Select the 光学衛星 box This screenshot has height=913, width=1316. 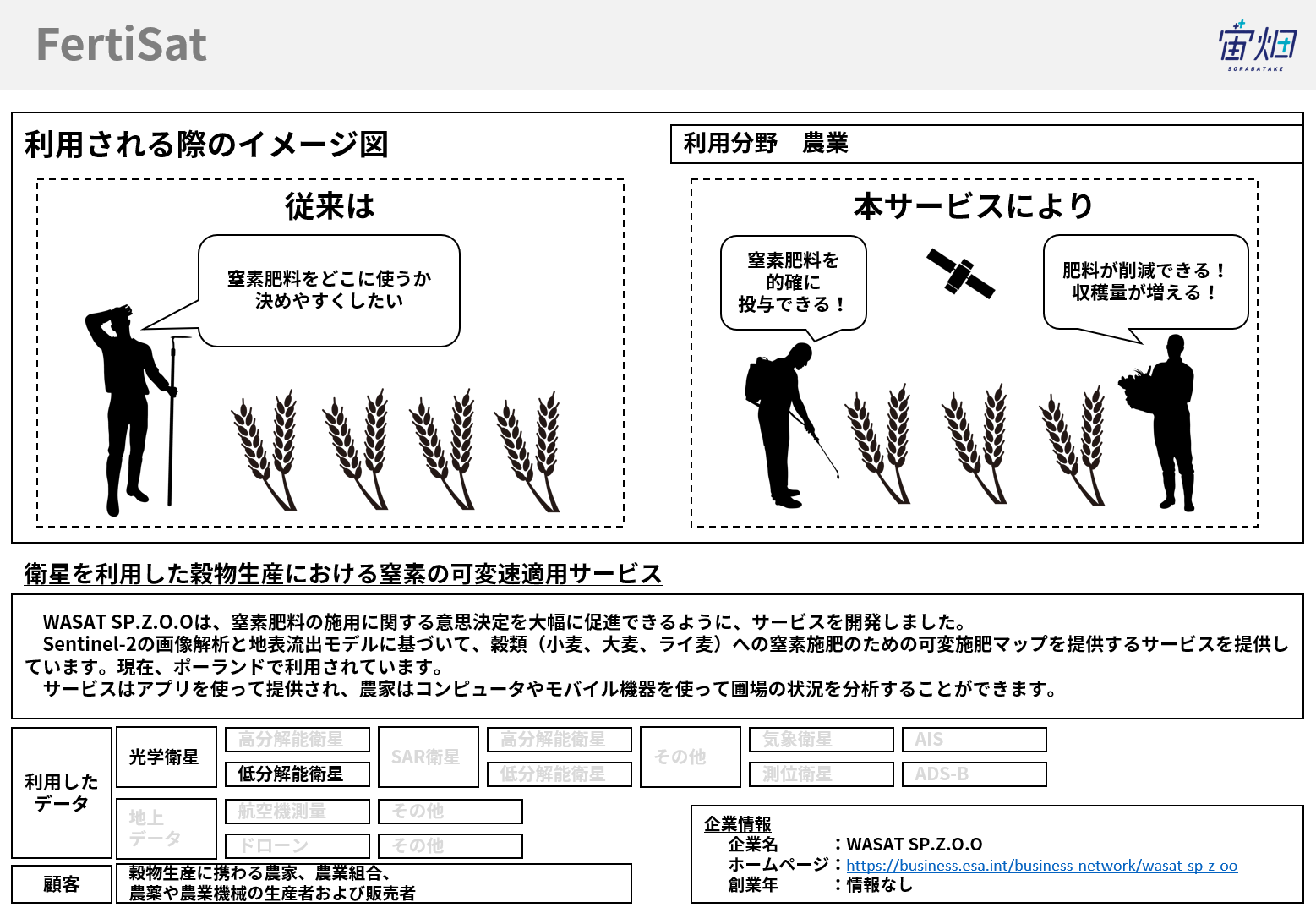(167, 757)
